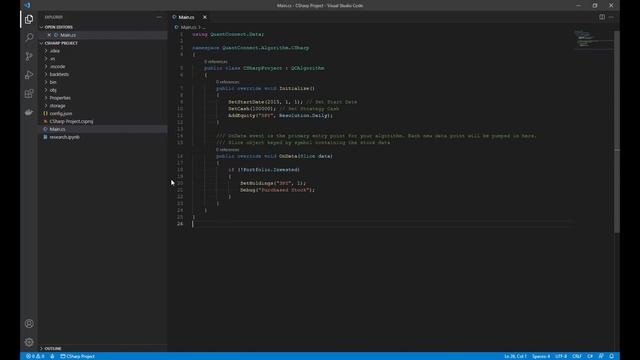The height and width of the screenshot is (360, 640).
Task: Open the editor More Actions ellipsis
Action: [x=611, y=17]
